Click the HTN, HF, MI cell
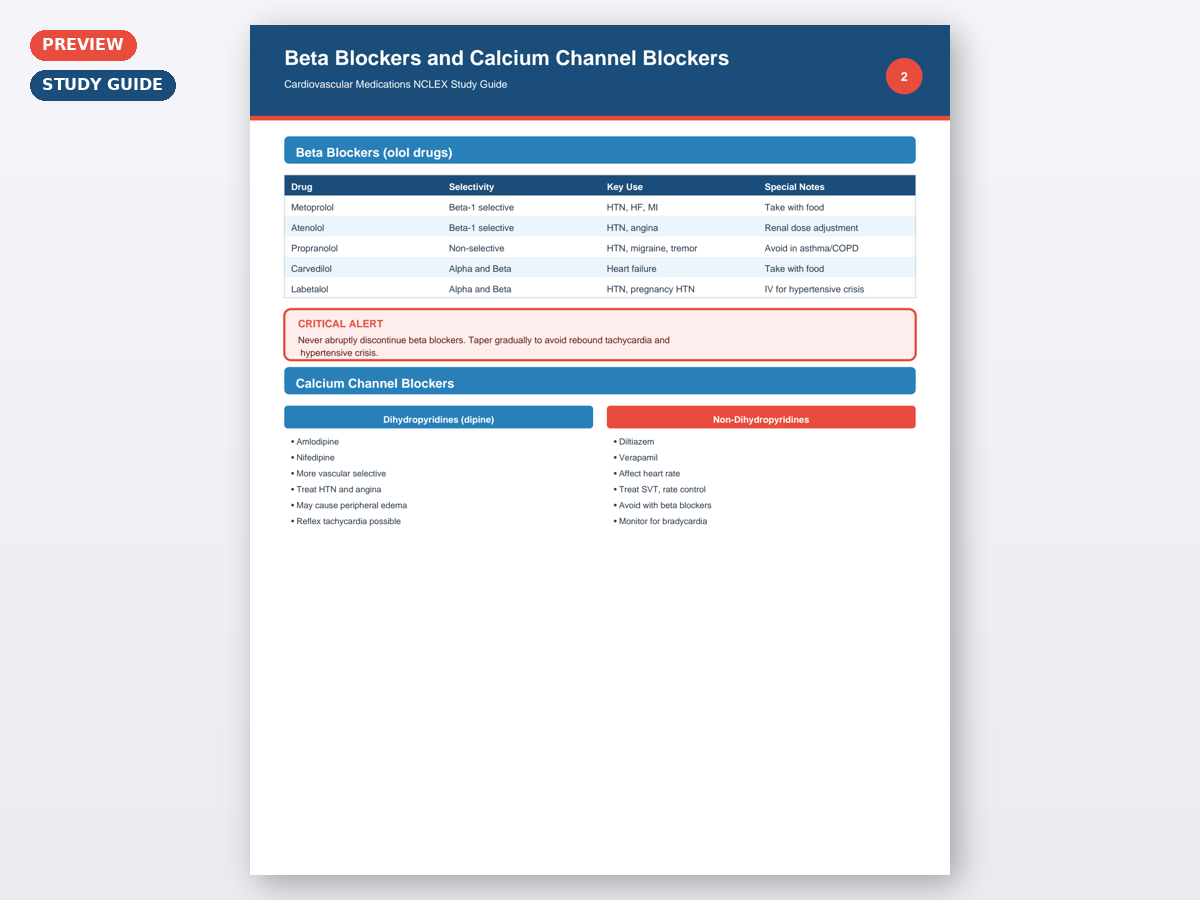 632,207
